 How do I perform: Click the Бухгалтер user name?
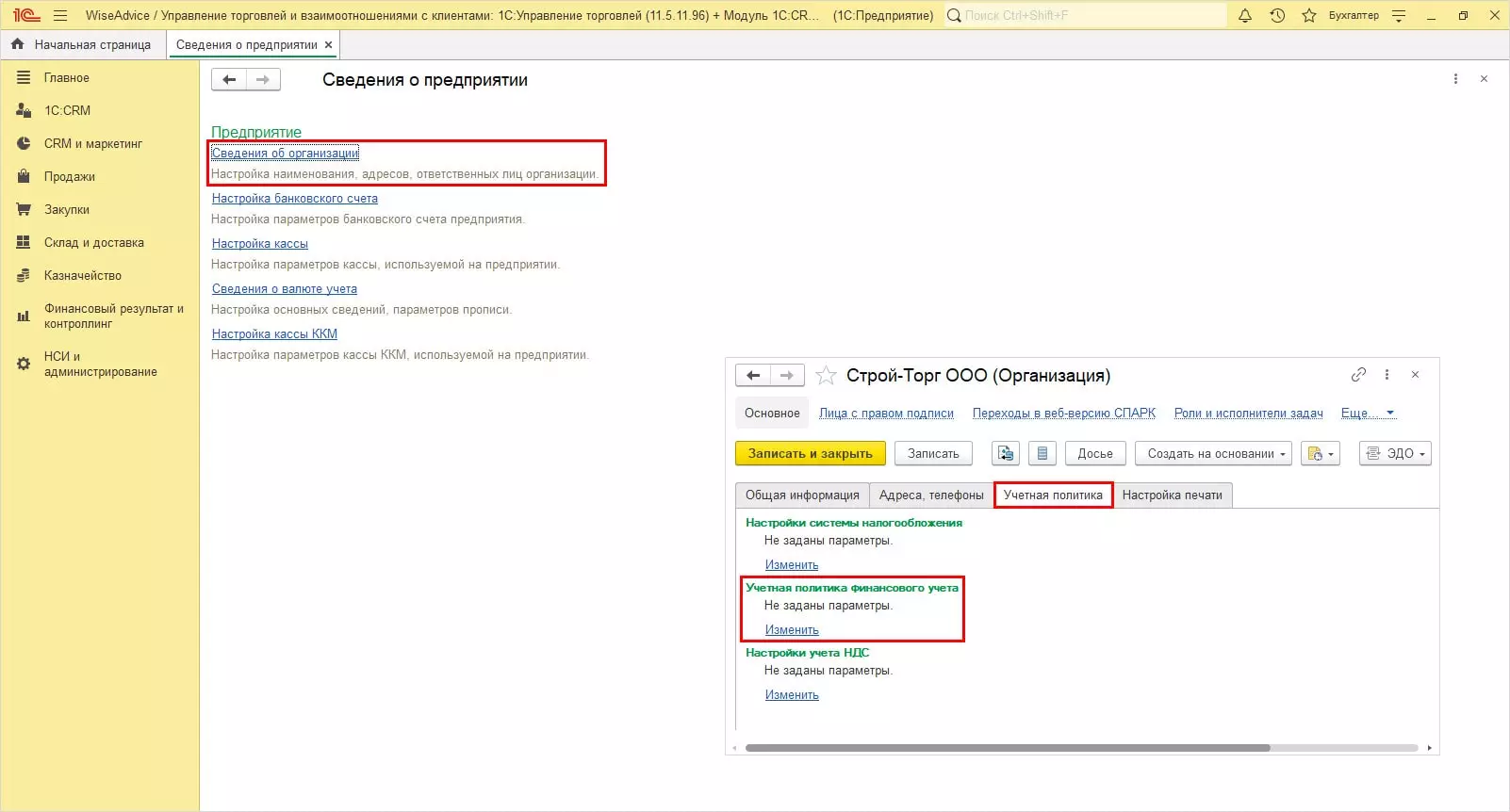coord(1354,15)
